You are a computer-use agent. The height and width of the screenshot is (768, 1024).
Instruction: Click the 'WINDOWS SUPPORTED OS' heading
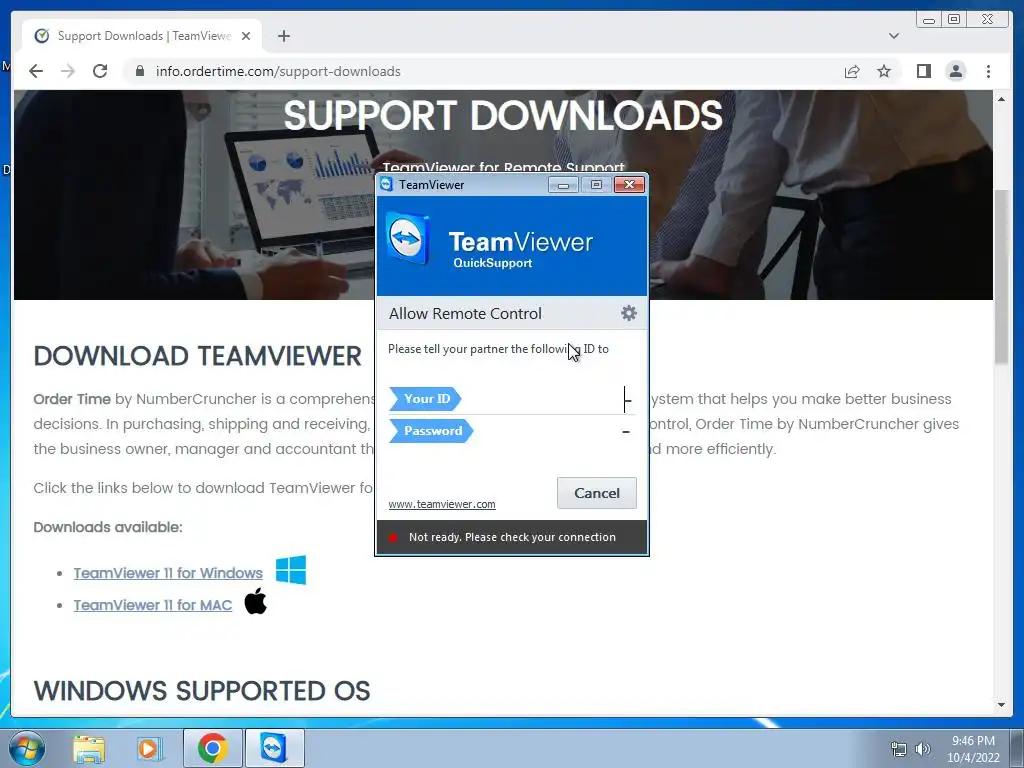202,691
